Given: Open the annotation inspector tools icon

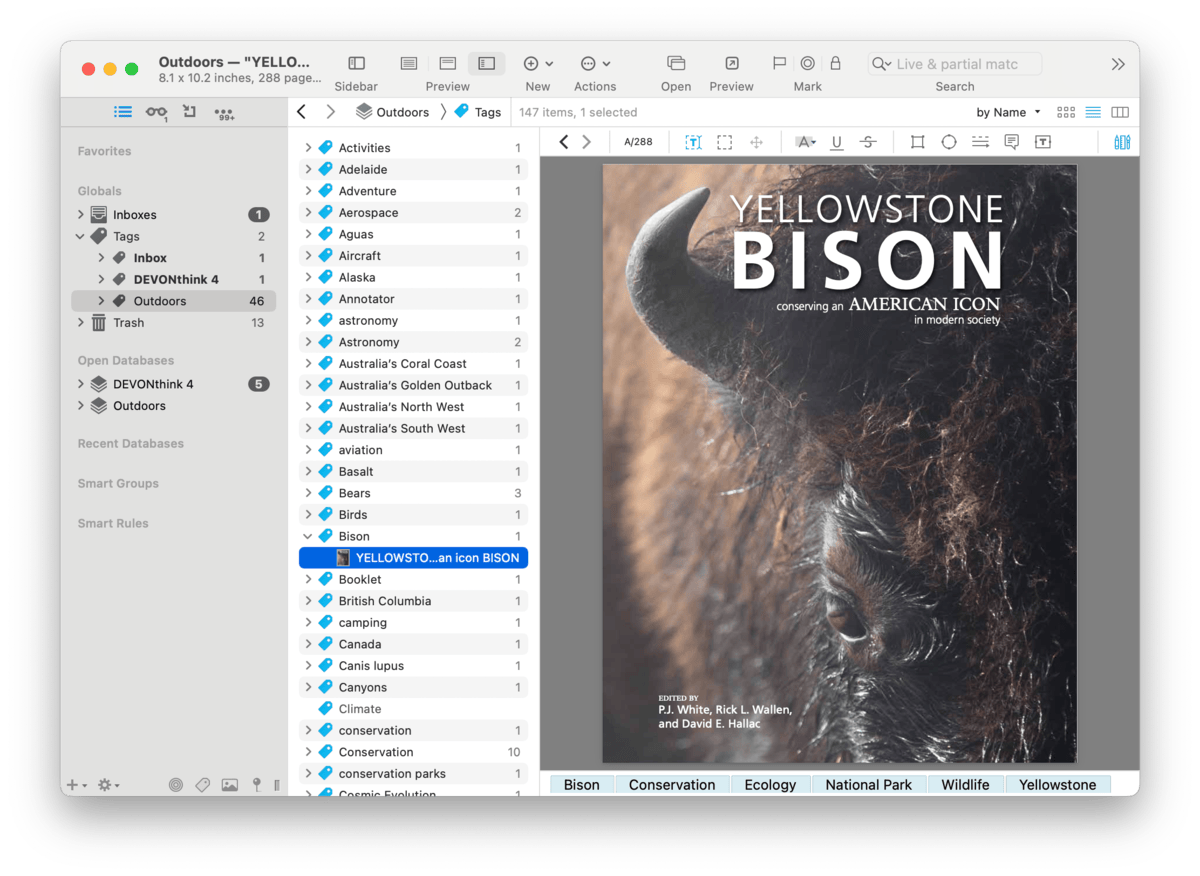Looking at the screenshot, I should tap(1122, 142).
